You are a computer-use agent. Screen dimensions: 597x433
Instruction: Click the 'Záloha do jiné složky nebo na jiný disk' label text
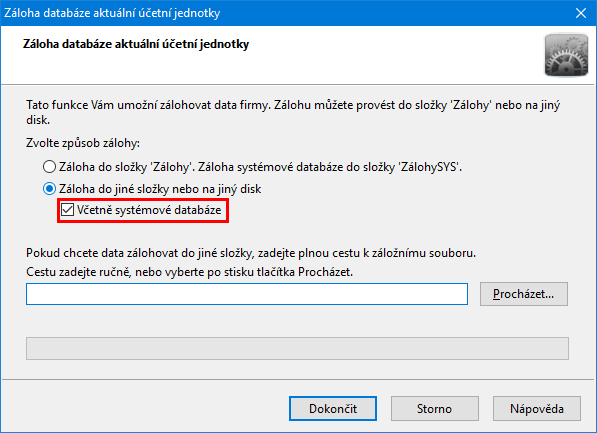[160, 189]
